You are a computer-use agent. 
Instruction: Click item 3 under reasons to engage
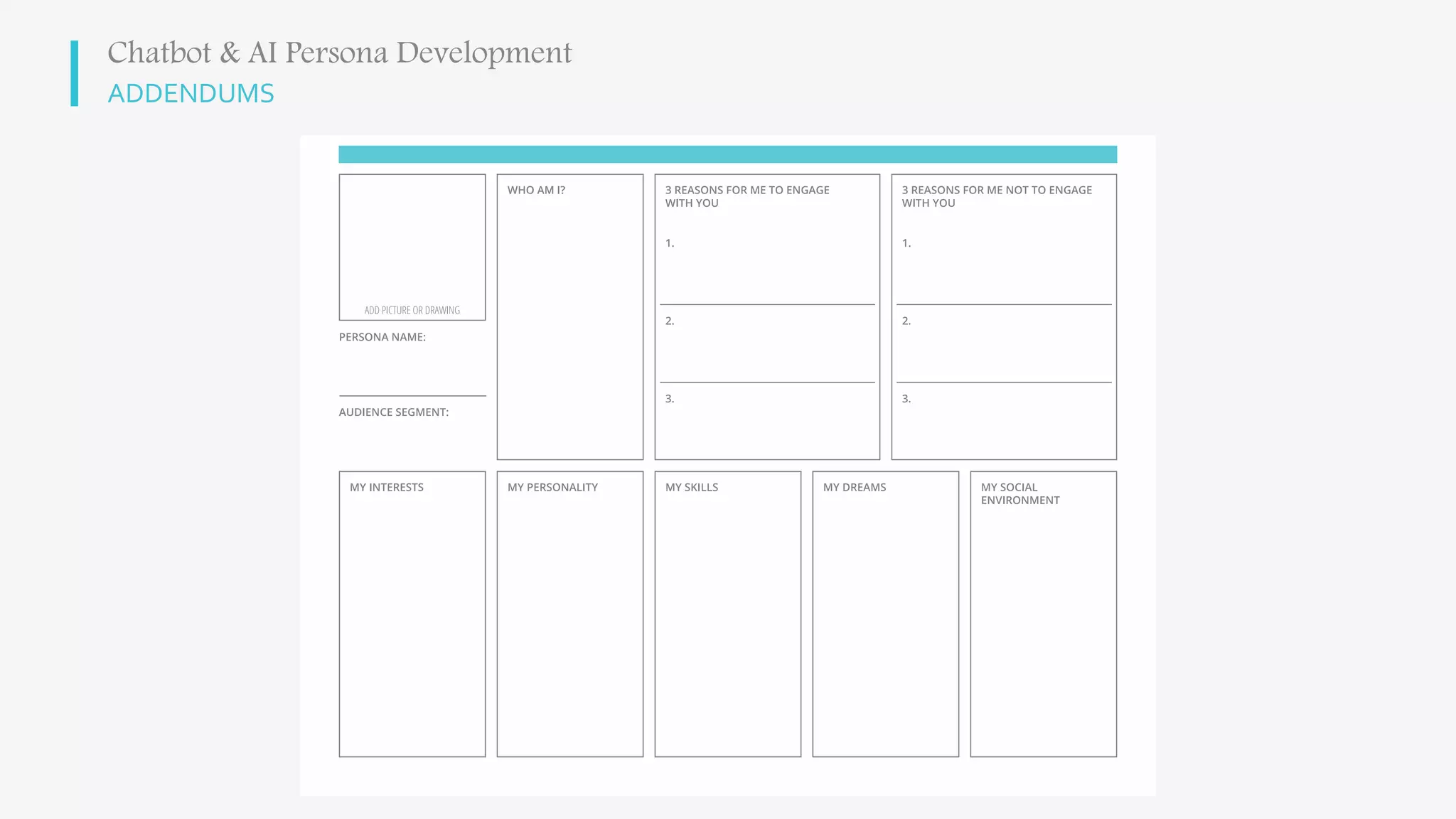670,399
